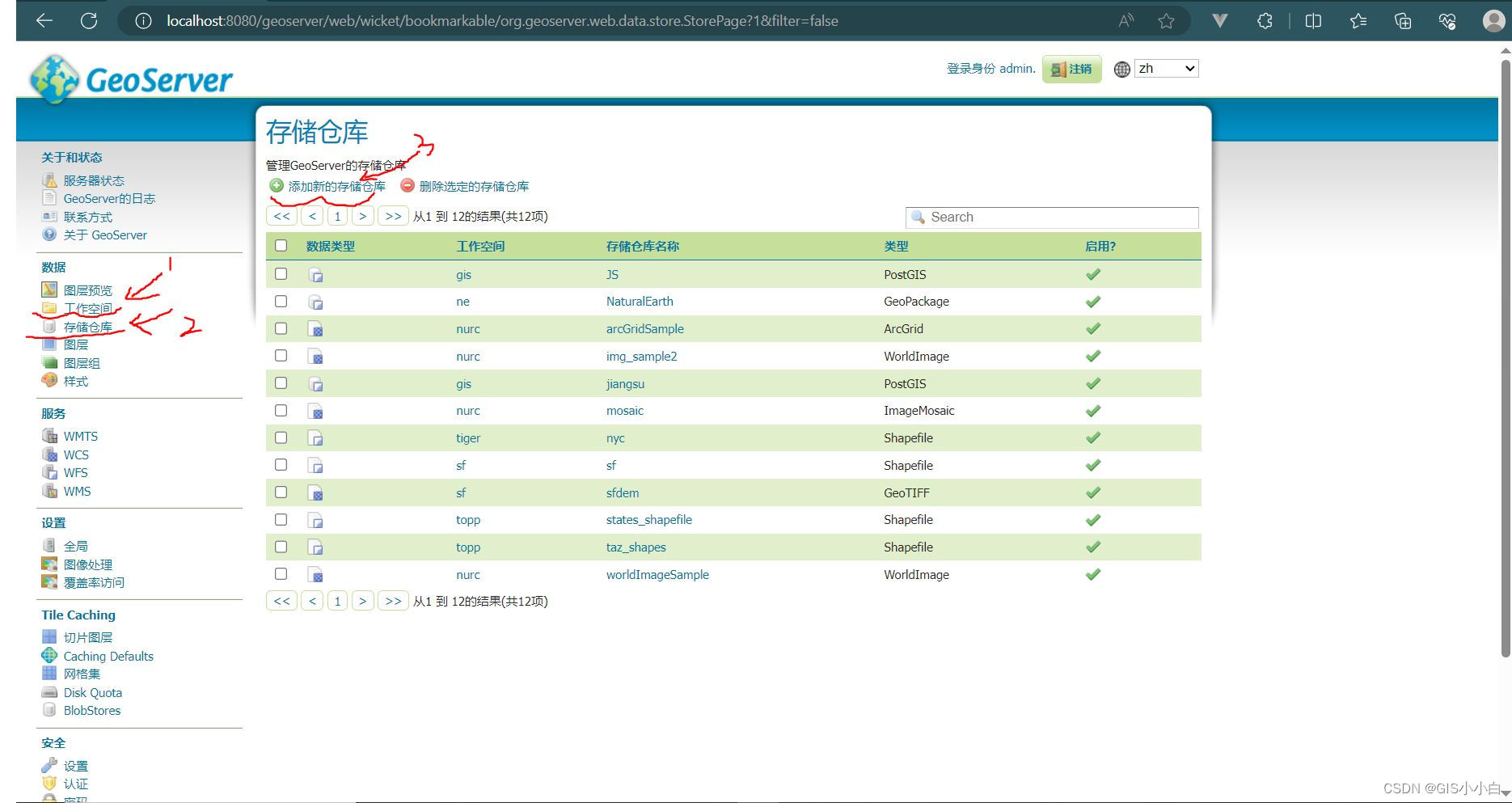1512x803 pixels.
Task: Click the 图层 layers icon
Action: coord(49,344)
